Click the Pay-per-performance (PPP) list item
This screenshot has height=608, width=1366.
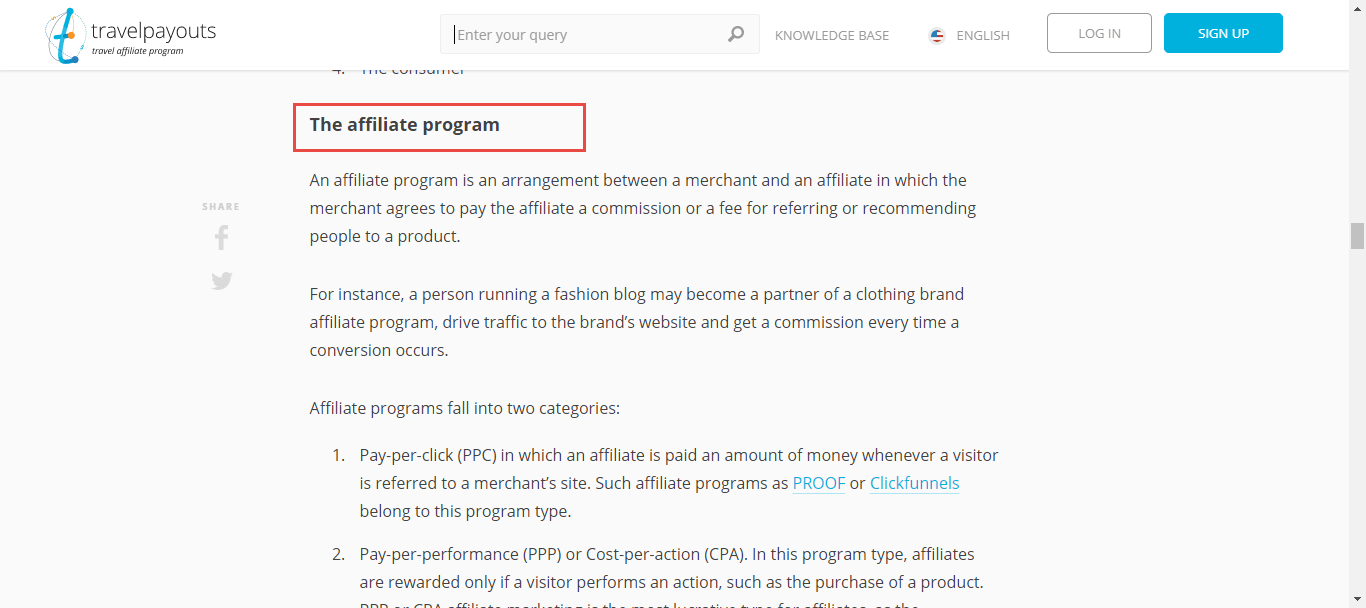coord(672,568)
